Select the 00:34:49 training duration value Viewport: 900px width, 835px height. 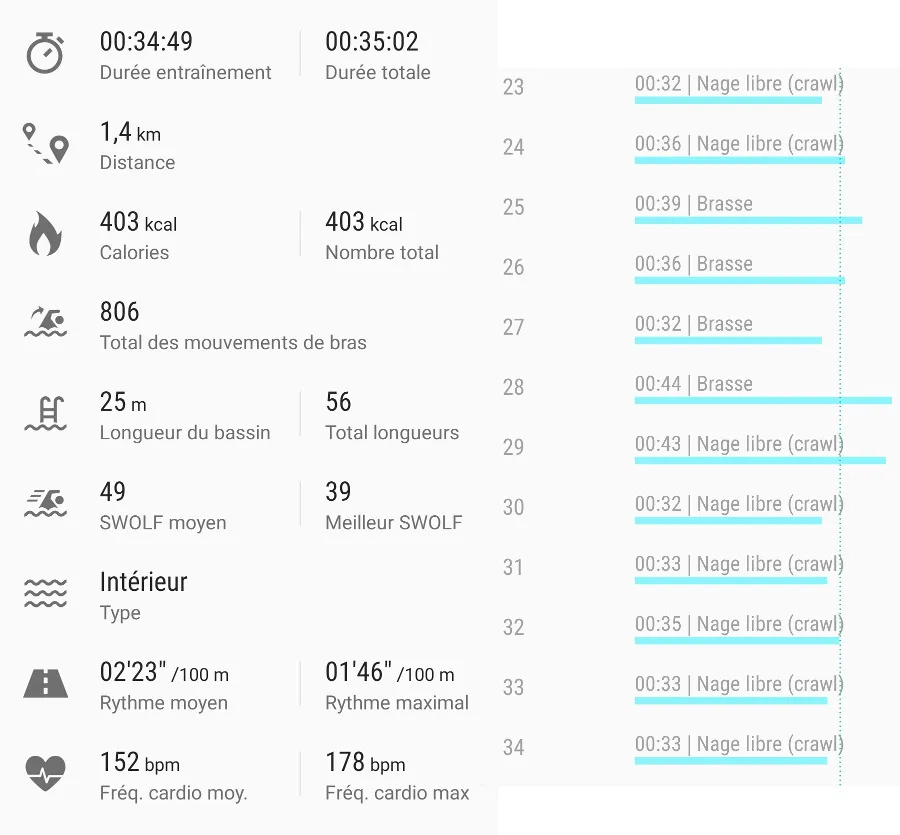(146, 42)
